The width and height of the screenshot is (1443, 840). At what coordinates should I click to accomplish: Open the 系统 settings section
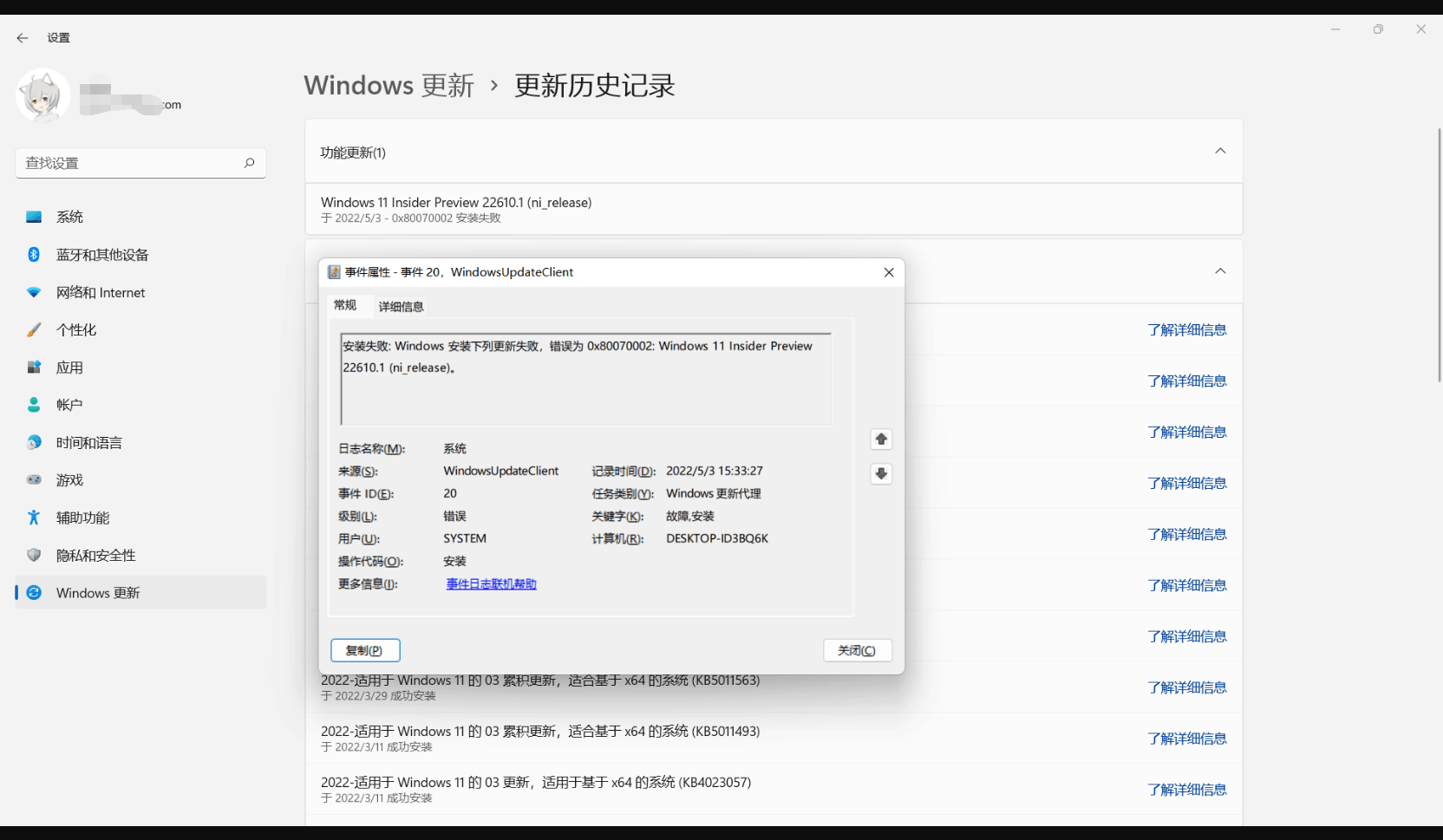click(x=69, y=217)
